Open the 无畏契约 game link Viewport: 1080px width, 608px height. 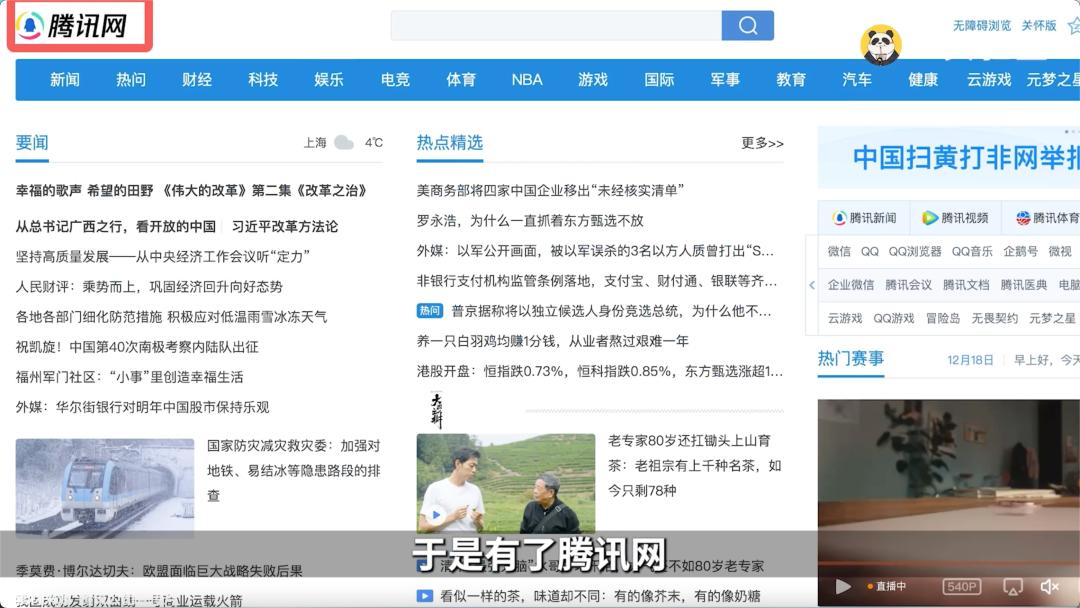pyautogui.click(x=994, y=318)
